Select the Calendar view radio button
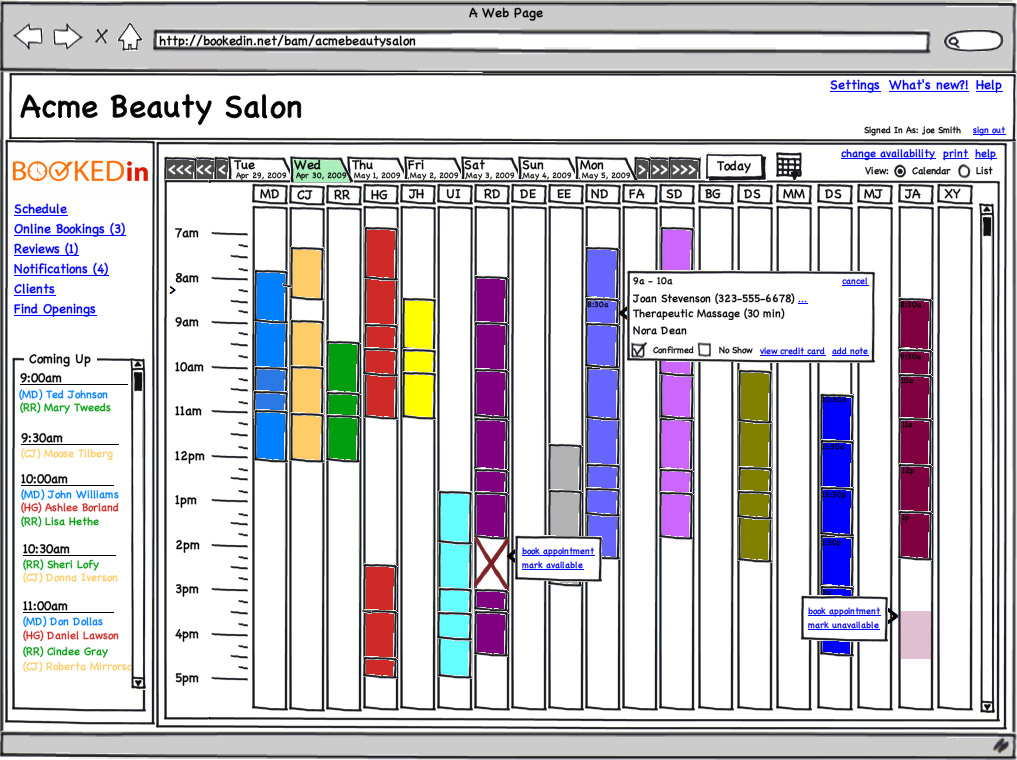The width and height of the screenshot is (1017, 760). [900, 171]
